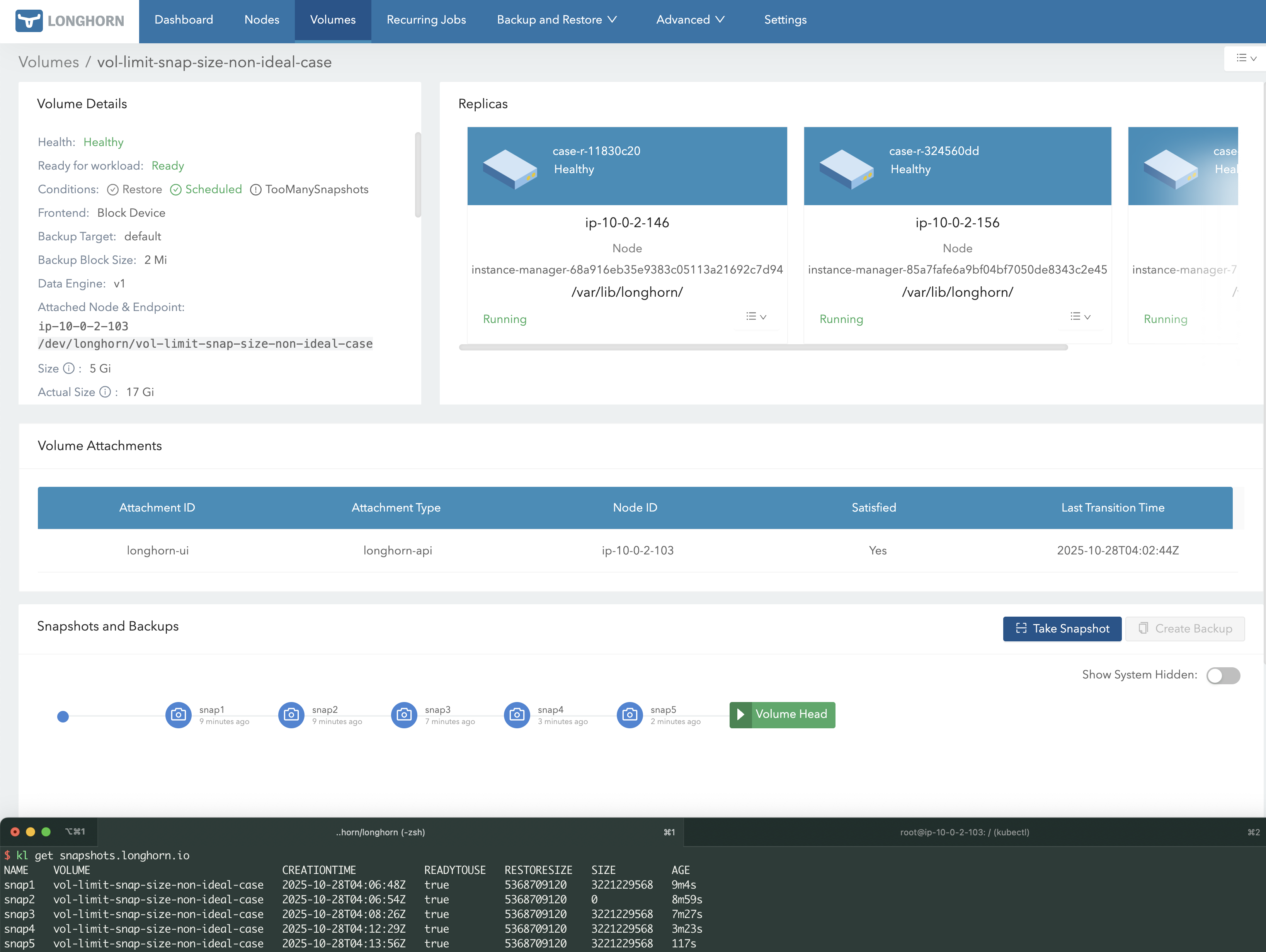
Task: Click the snap3 snapshot camera icon
Action: [x=403, y=714]
